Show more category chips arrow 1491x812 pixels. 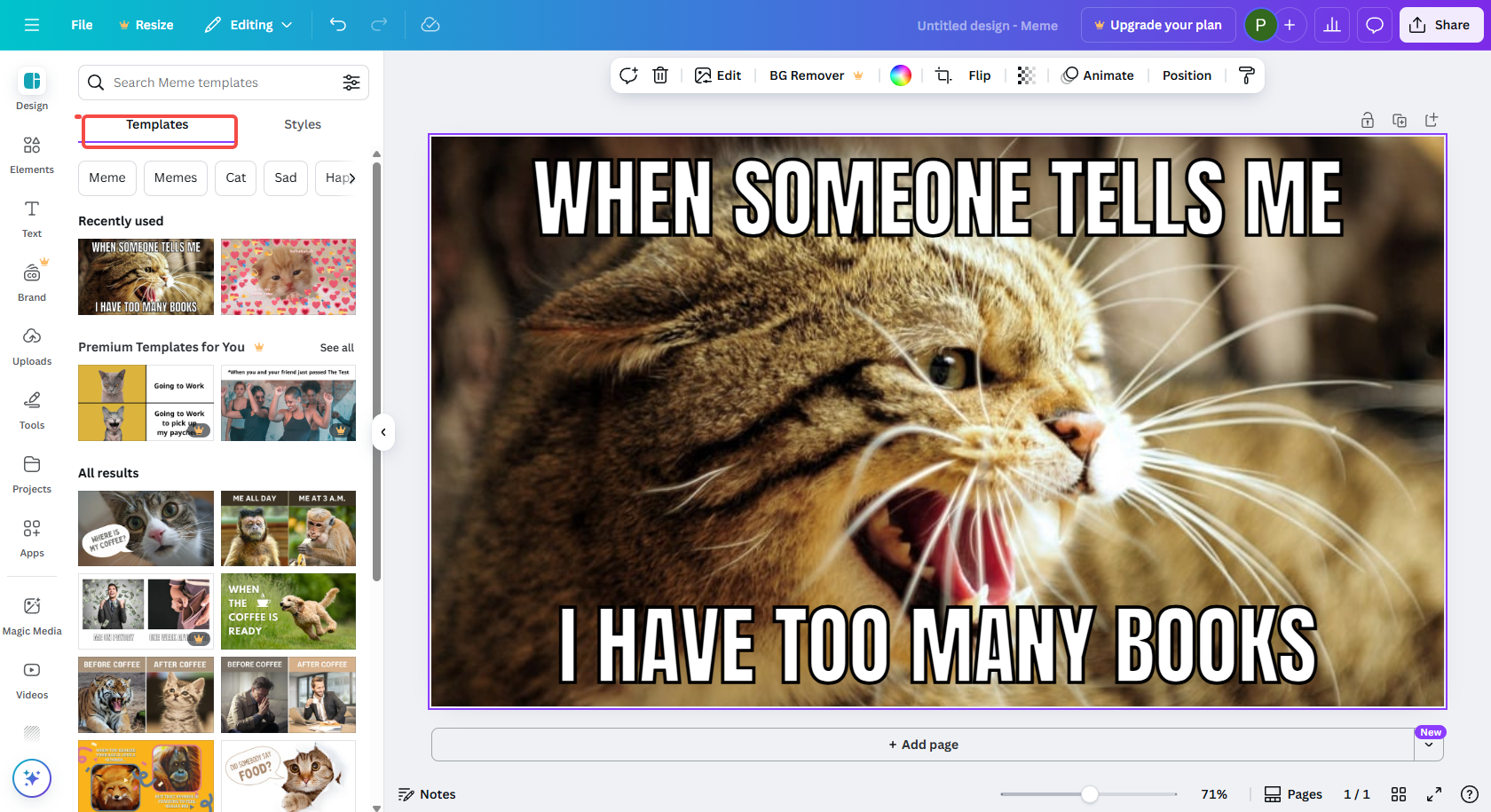(351, 178)
